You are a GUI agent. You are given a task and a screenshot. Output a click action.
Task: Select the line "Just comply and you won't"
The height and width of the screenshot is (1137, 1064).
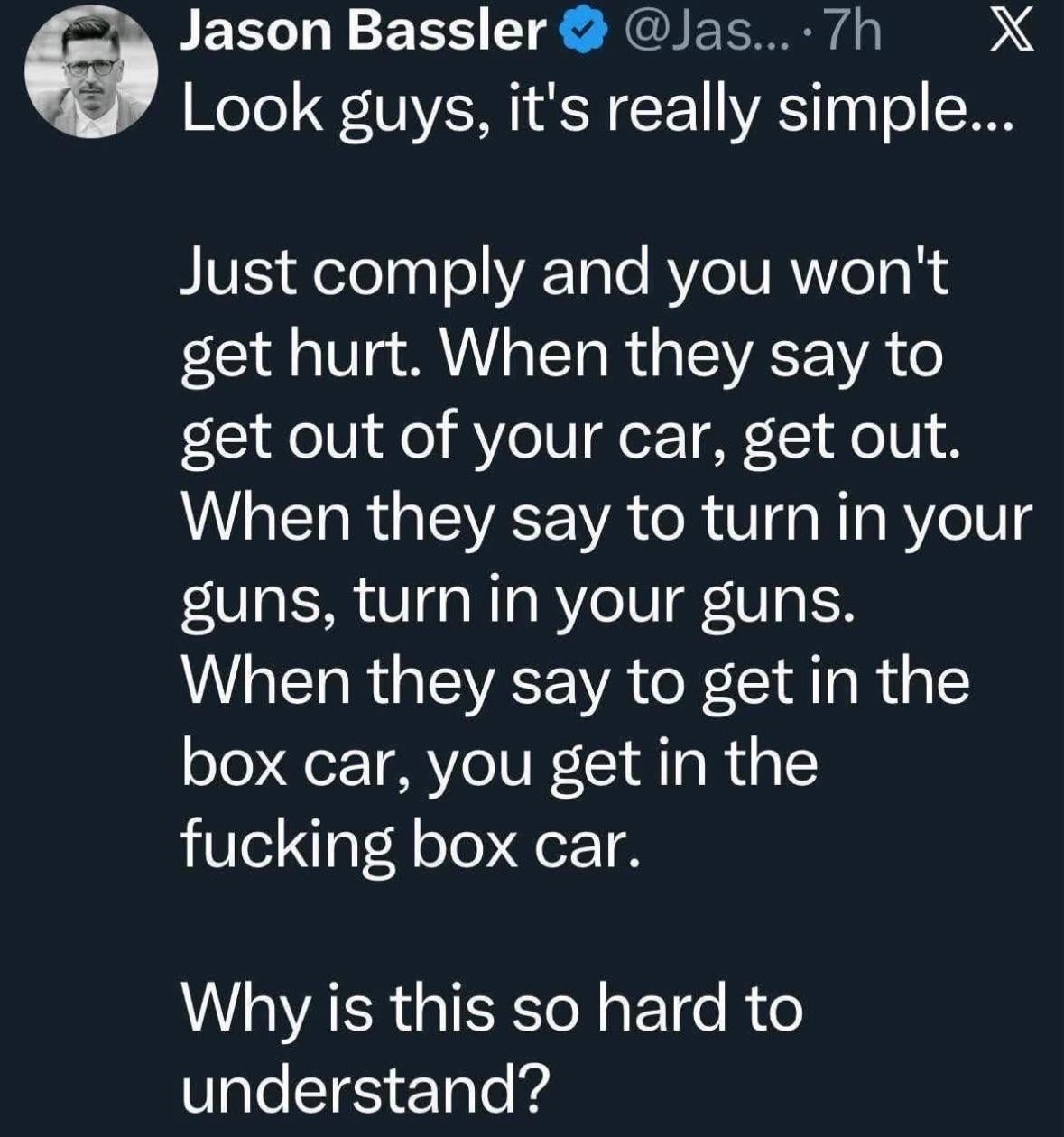[567, 273]
